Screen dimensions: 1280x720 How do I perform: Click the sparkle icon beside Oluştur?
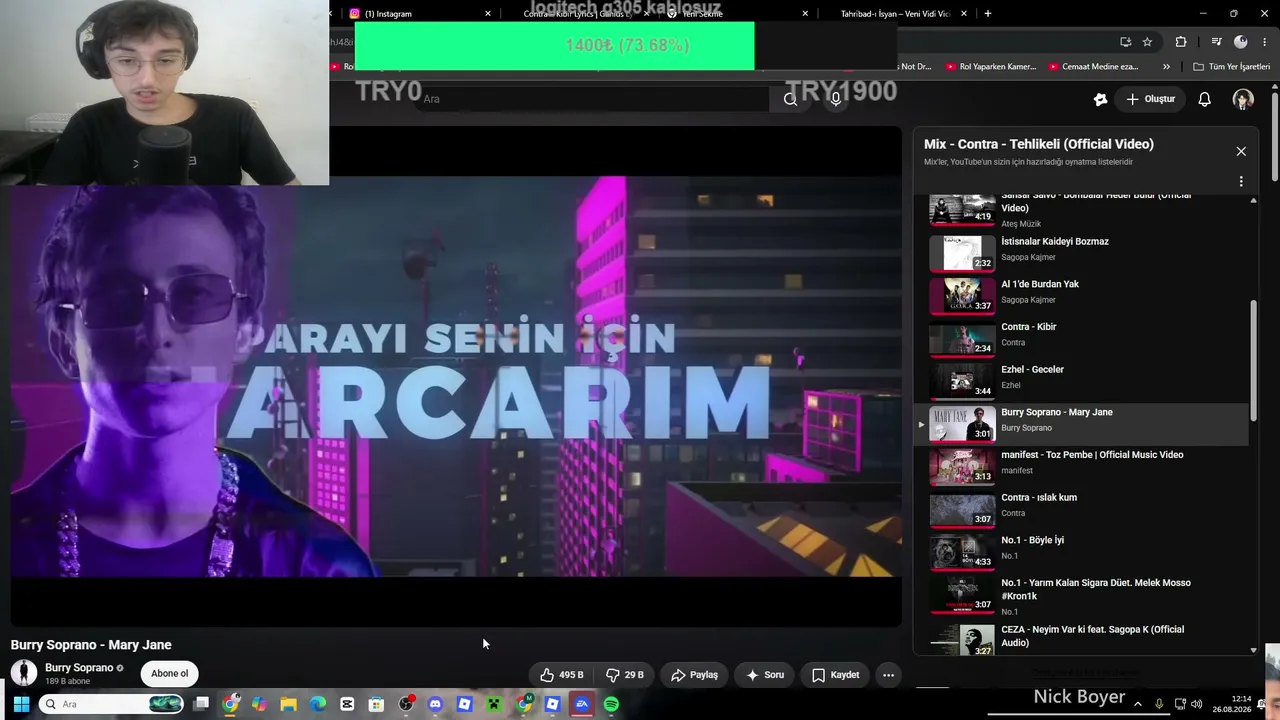tap(1100, 99)
